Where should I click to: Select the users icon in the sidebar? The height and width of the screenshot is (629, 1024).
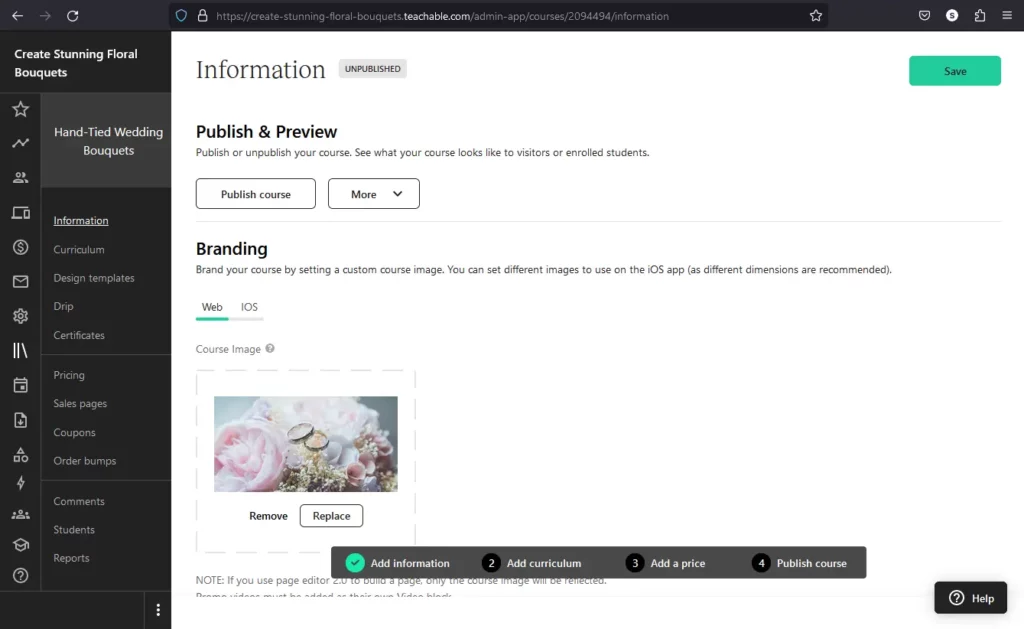(20, 177)
